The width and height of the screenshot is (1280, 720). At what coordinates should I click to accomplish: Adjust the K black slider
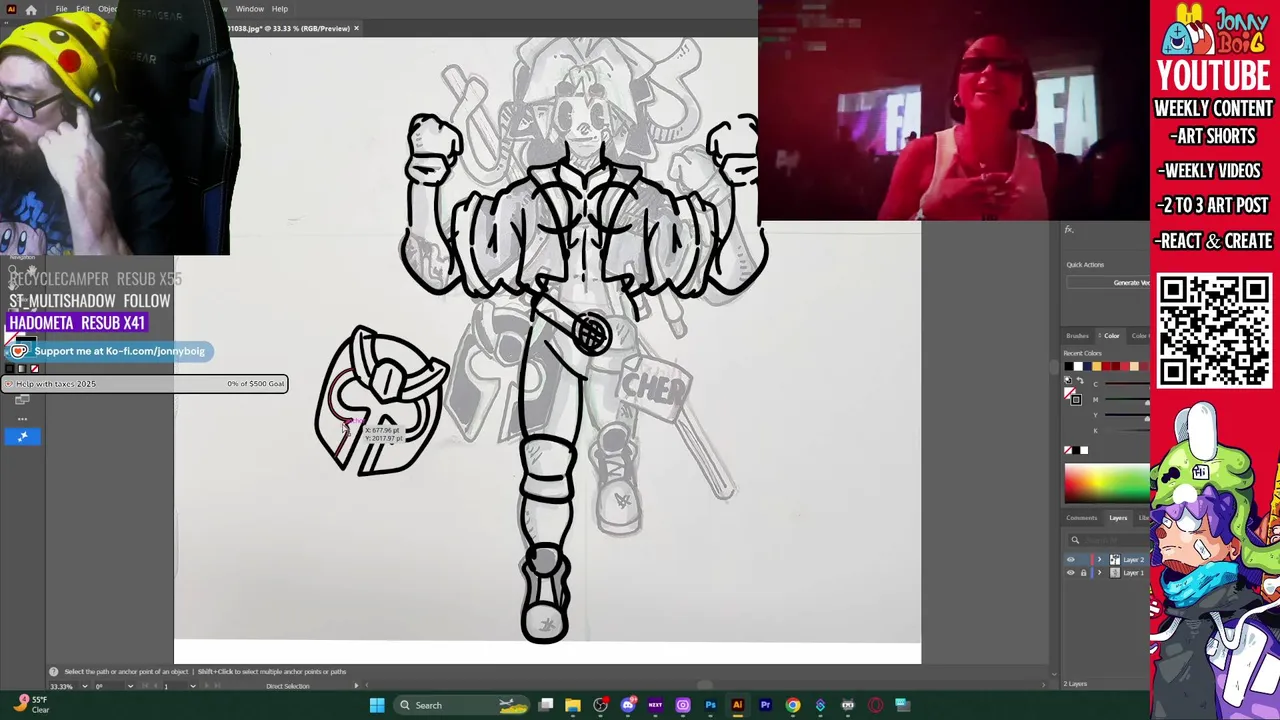1127,430
